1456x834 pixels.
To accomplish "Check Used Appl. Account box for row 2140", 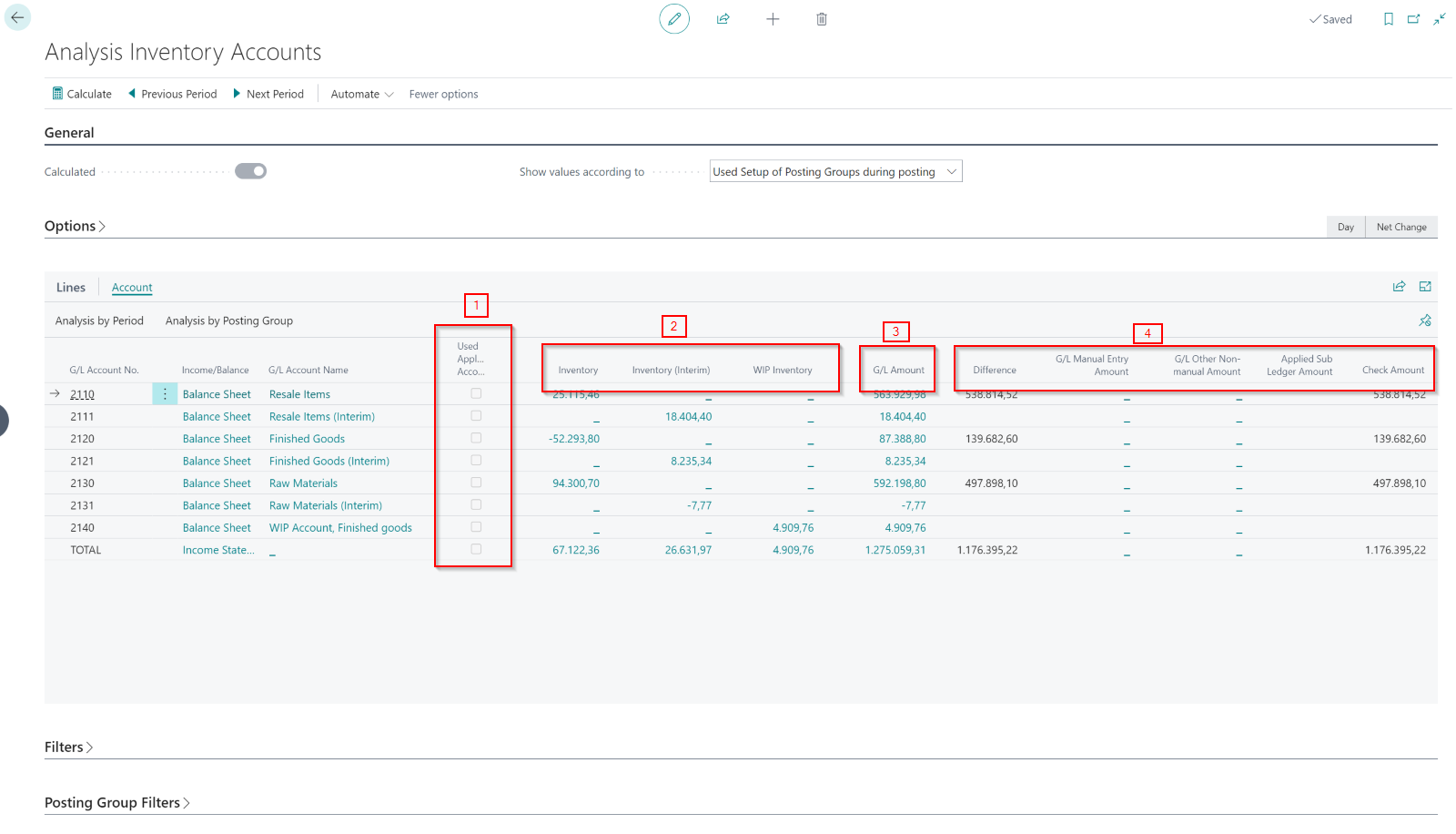I will 476,527.
